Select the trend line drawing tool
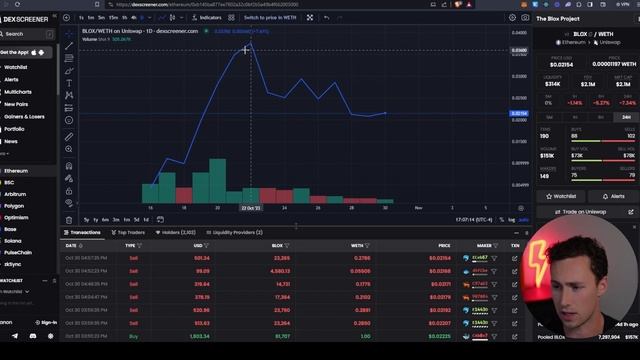 tap(69, 46)
